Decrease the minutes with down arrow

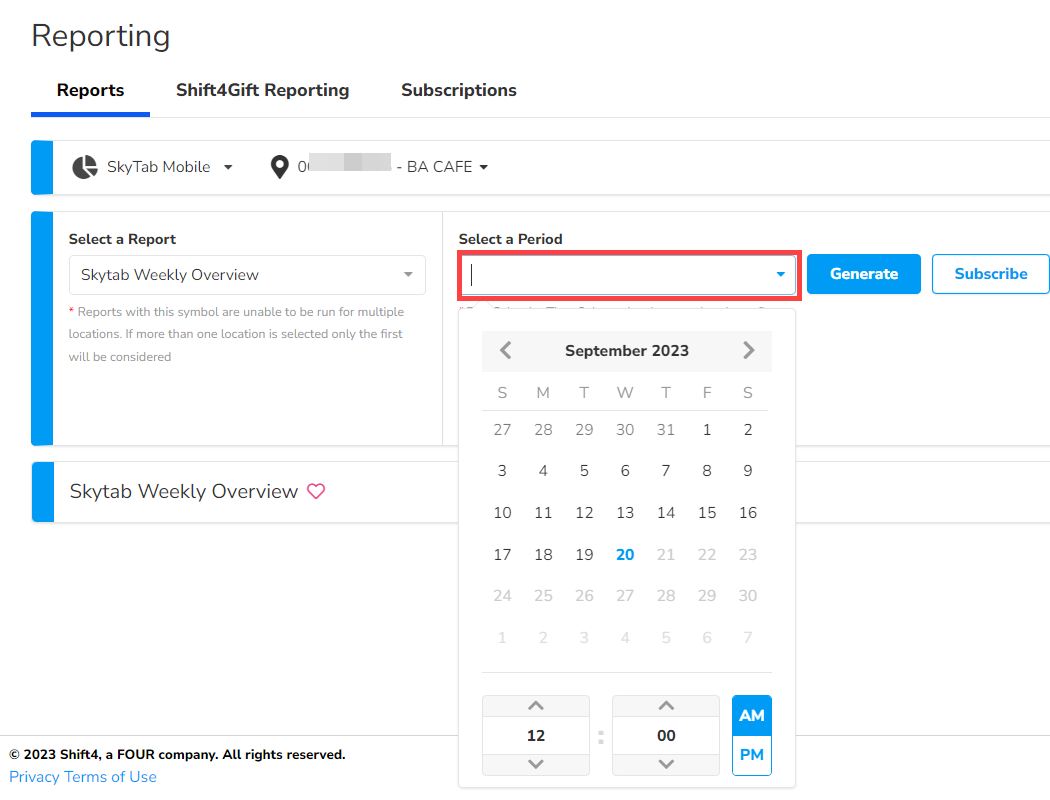coord(666,764)
